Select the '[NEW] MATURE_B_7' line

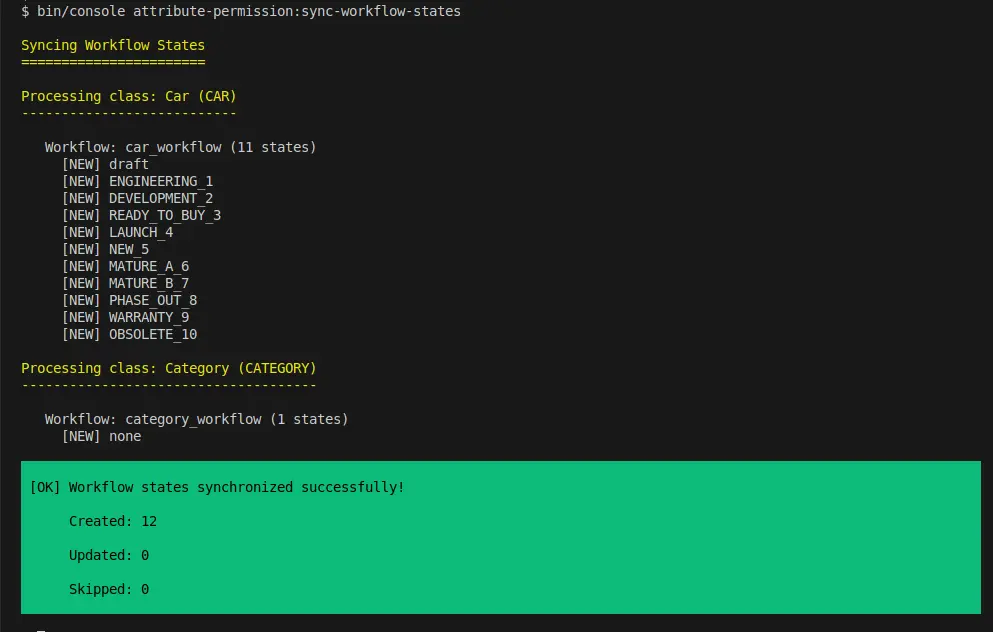coord(125,283)
